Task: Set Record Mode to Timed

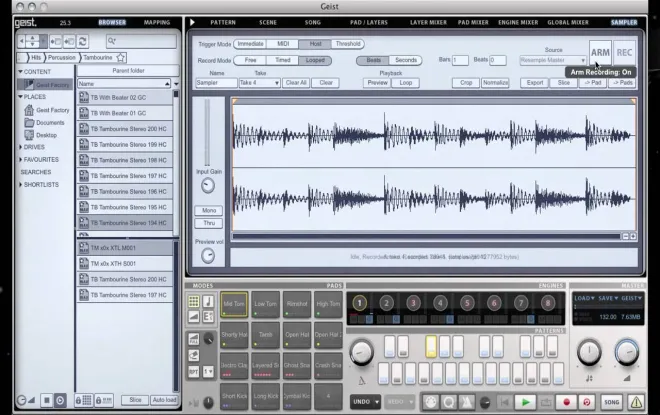Action: pos(282,60)
